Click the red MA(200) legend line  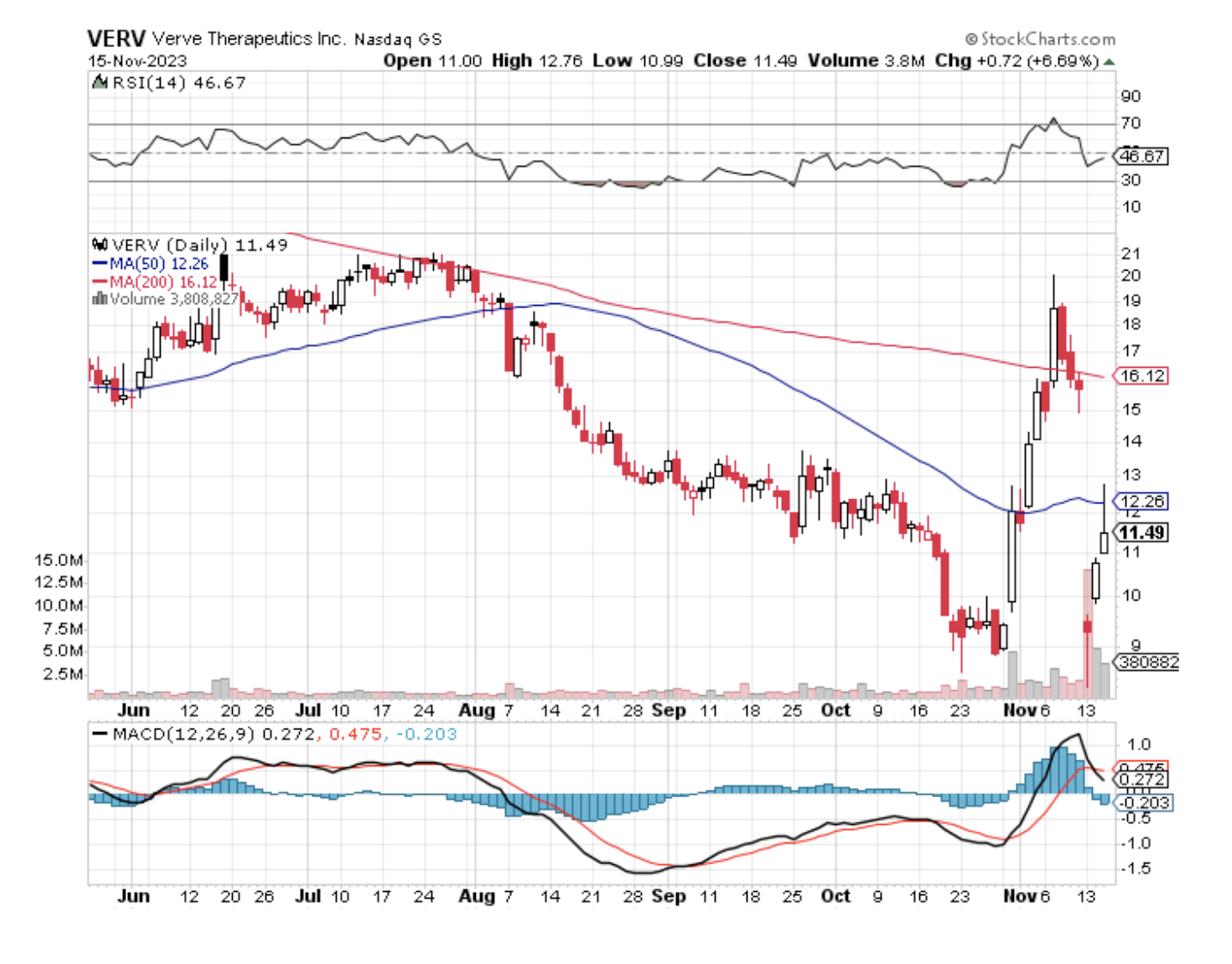(x=100, y=282)
